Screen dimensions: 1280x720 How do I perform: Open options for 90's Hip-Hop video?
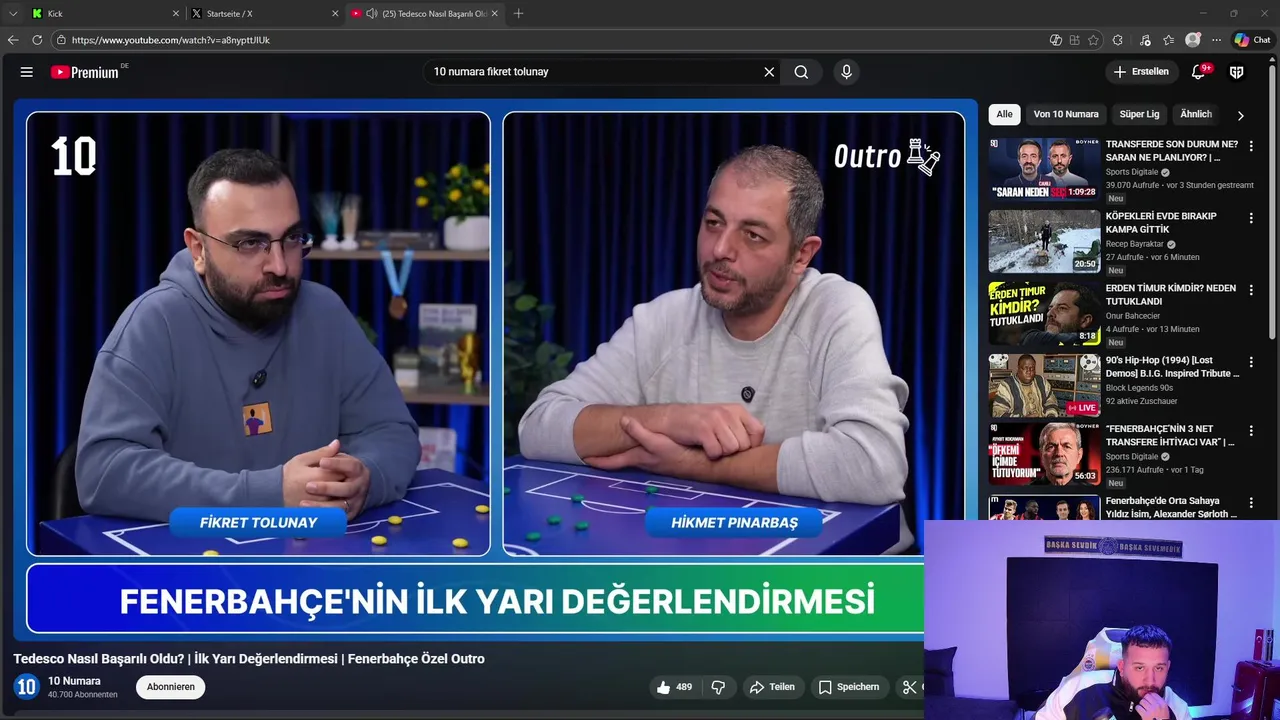(1251, 362)
